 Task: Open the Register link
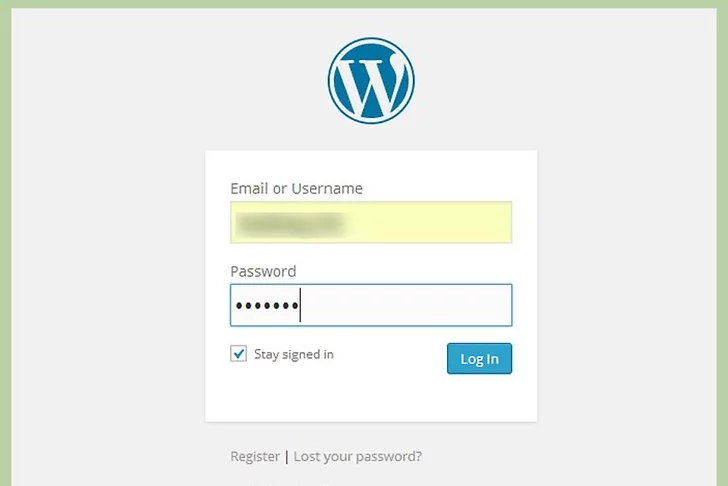pos(255,456)
